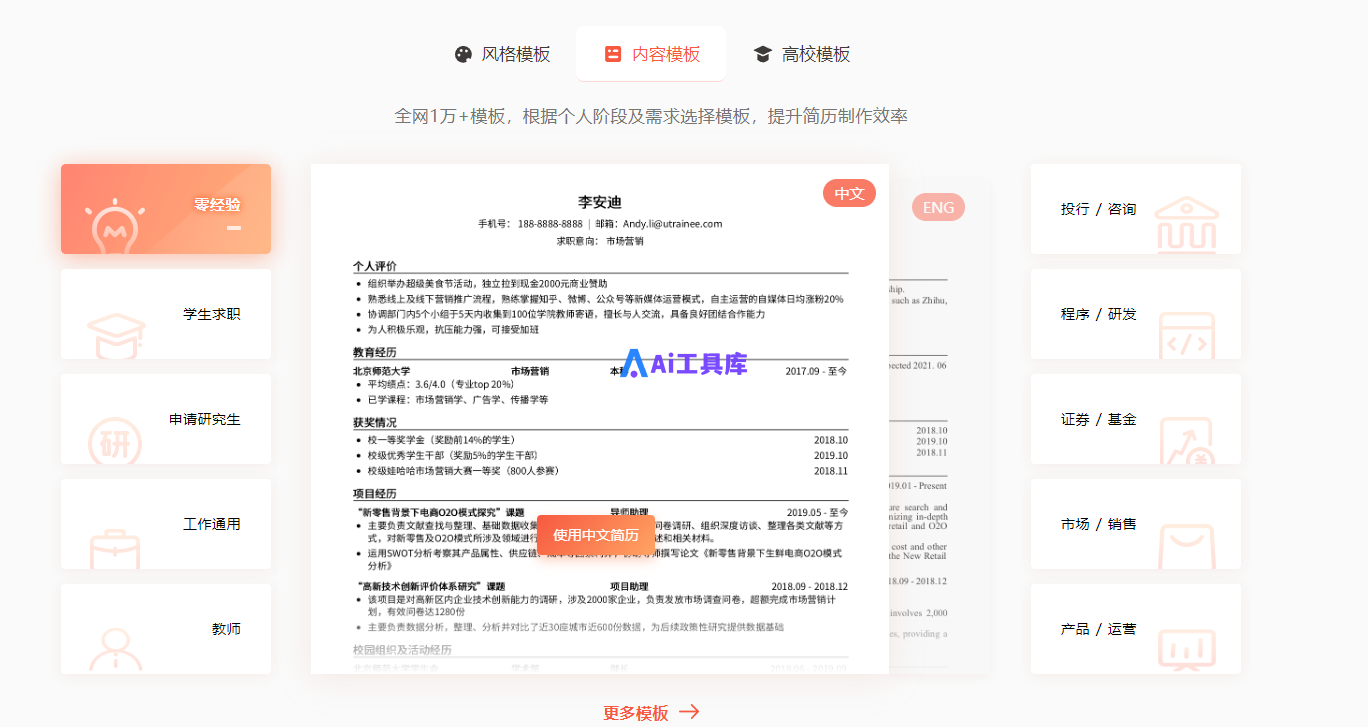Click the 教育经历 heading in the resume

pyautogui.click(x=375, y=352)
